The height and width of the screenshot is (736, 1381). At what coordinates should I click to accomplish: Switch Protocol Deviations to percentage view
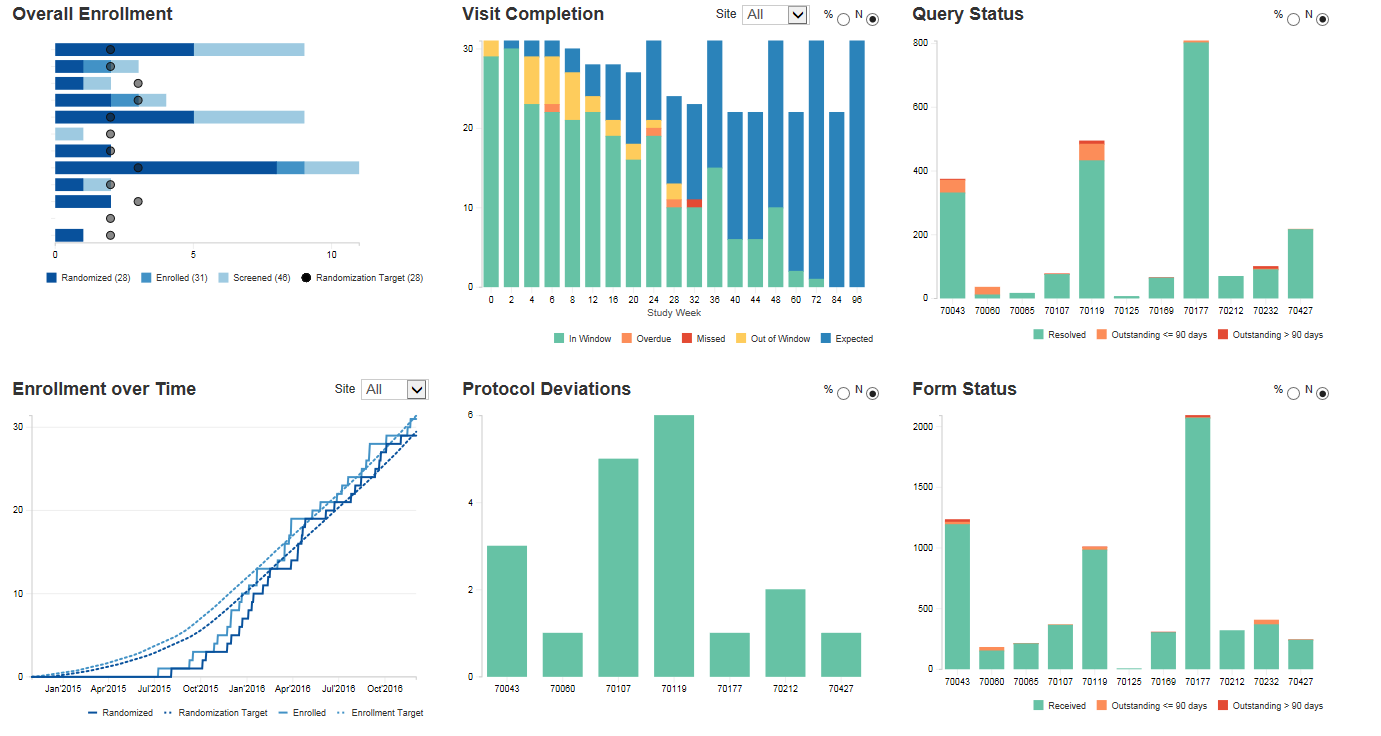pos(843,392)
